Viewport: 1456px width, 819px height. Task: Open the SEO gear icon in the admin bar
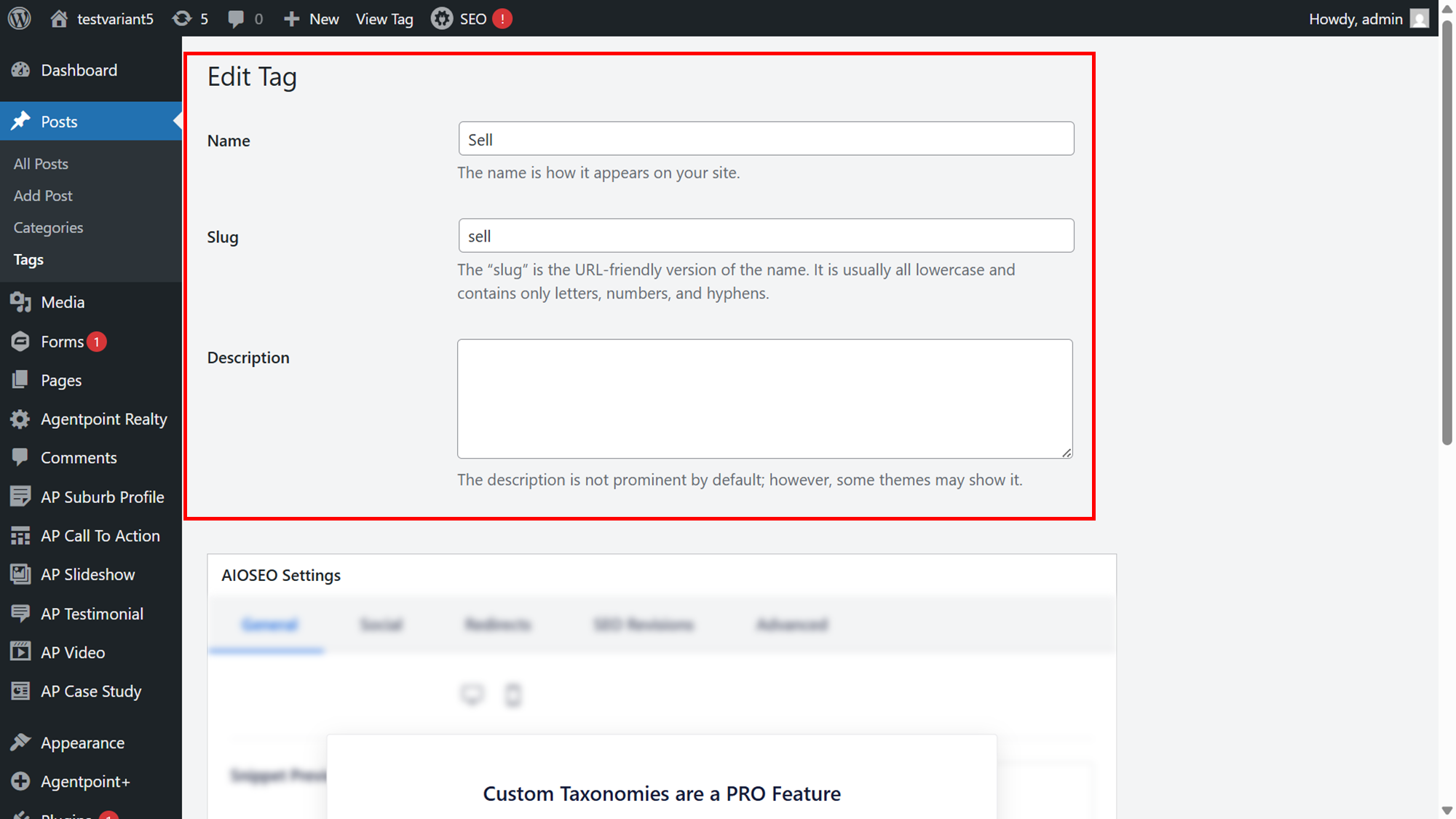(441, 18)
